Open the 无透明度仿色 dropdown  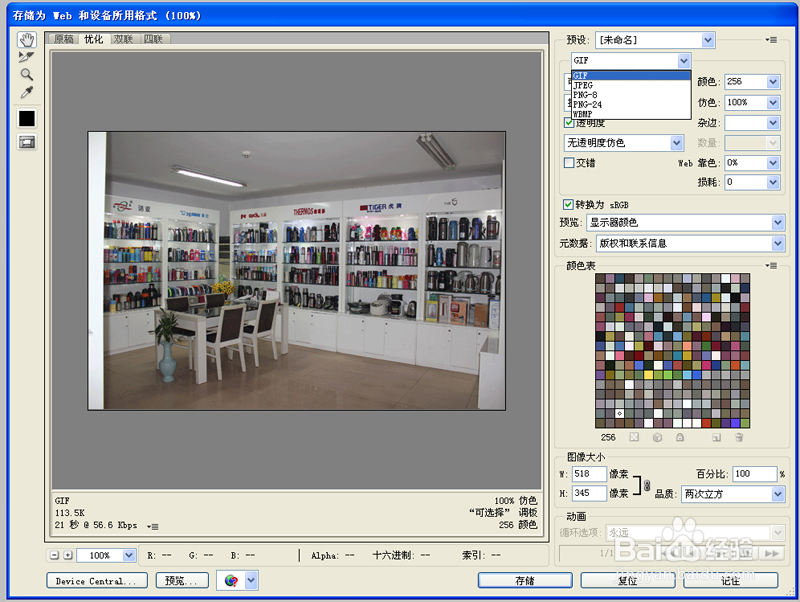click(677, 143)
